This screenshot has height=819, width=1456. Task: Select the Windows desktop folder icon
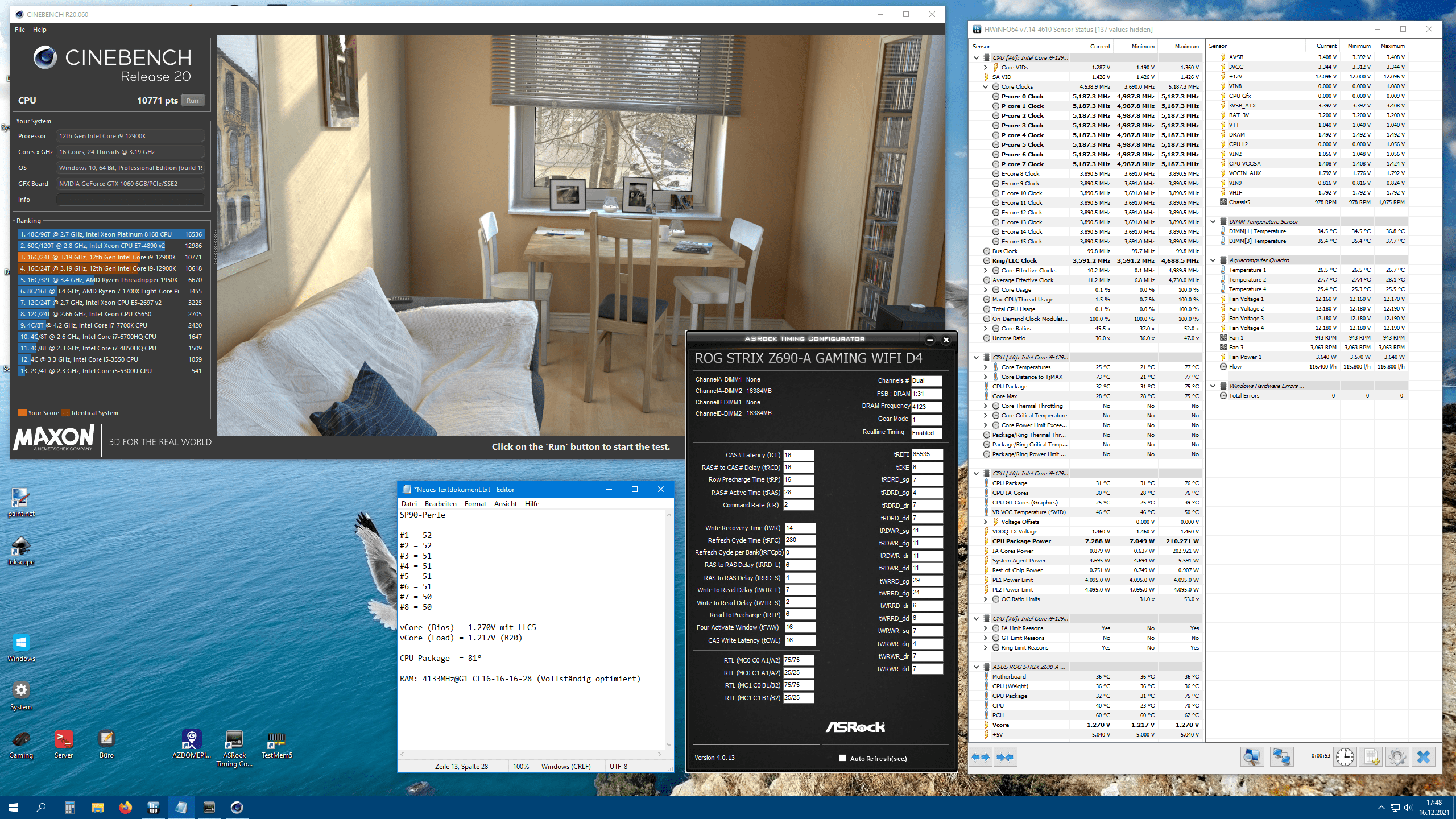21,648
